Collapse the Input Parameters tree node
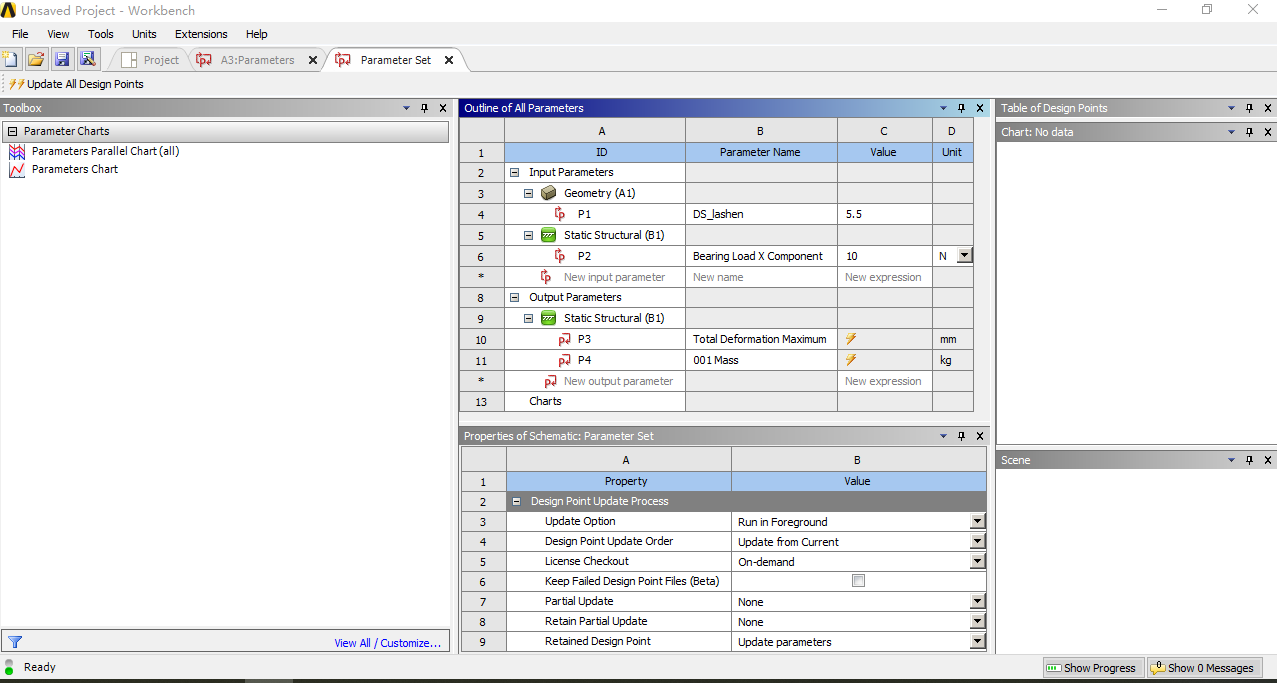This screenshot has height=683, width=1277. pyautogui.click(x=515, y=172)
